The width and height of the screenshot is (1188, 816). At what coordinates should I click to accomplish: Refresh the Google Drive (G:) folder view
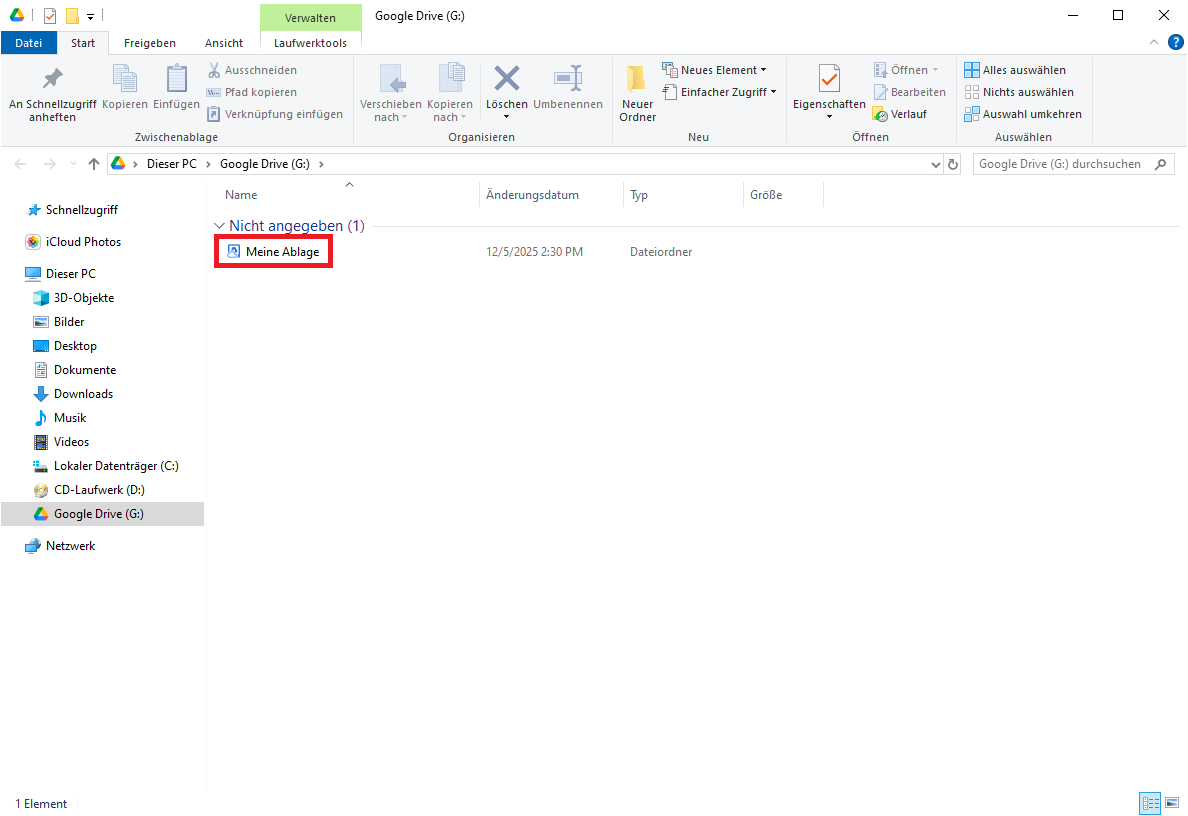coord(953,164)
